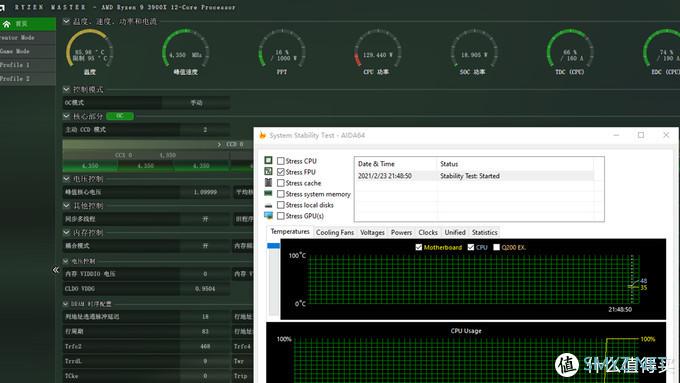Click the 行周期 value 83
Image resolution: width=680 pixels, height=383 pixels.
point(205,331)
